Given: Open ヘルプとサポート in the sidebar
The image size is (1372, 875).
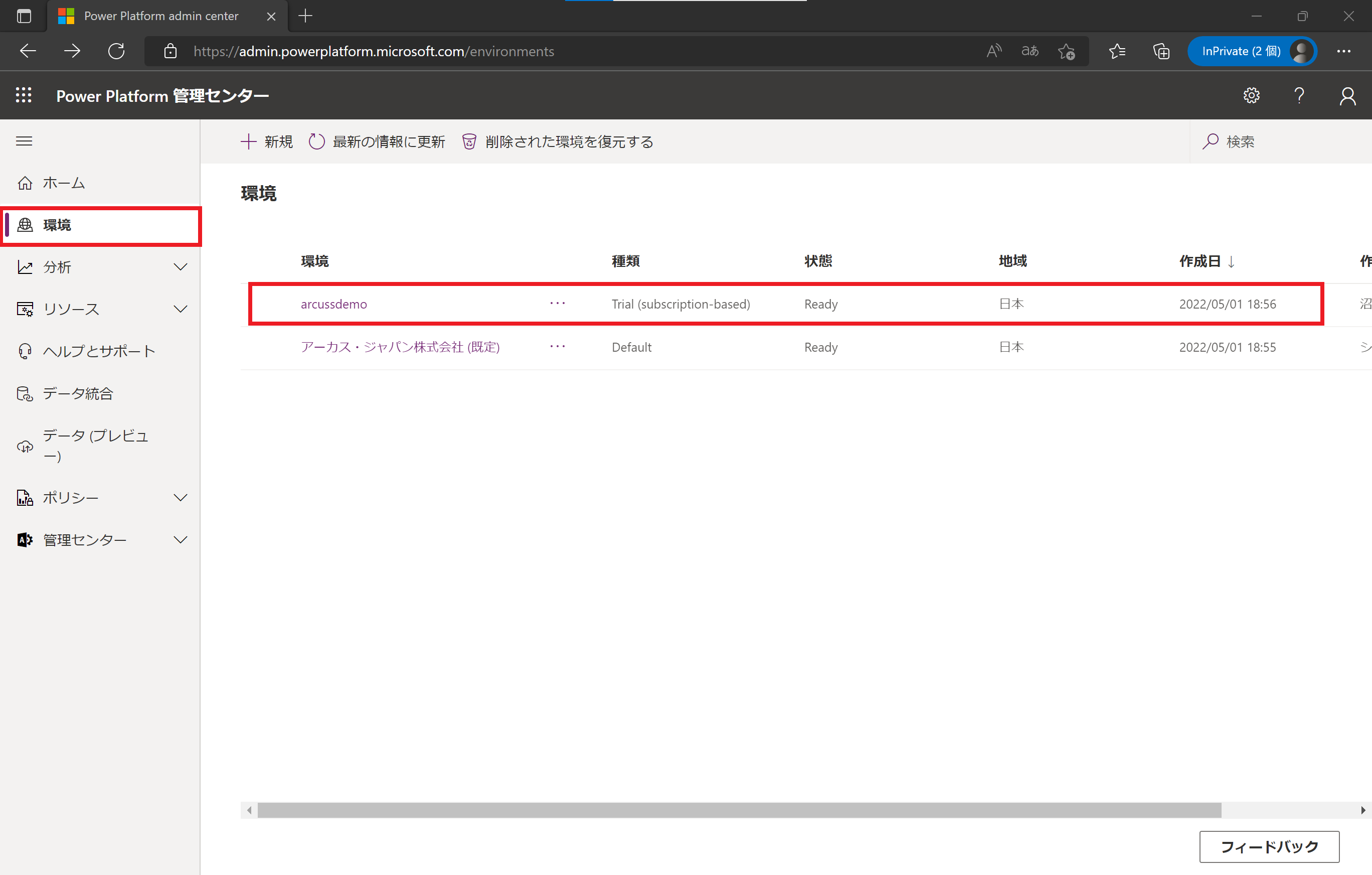Looking at the screenshot, I should (x=100, y=351).
